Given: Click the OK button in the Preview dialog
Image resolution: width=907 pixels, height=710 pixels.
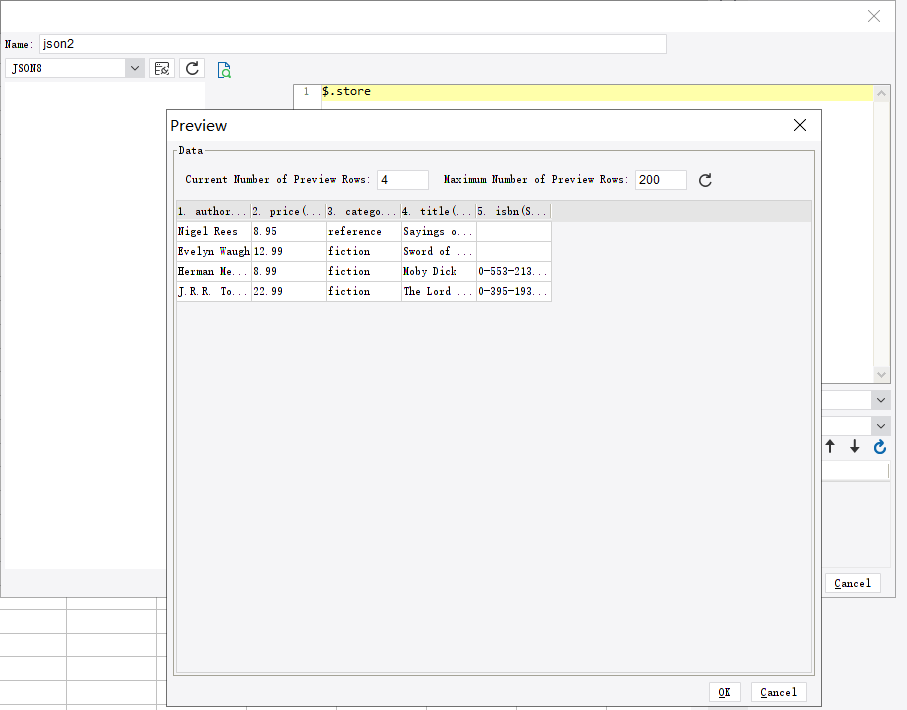Looking at the screenshot, I should tap(724, 691).
